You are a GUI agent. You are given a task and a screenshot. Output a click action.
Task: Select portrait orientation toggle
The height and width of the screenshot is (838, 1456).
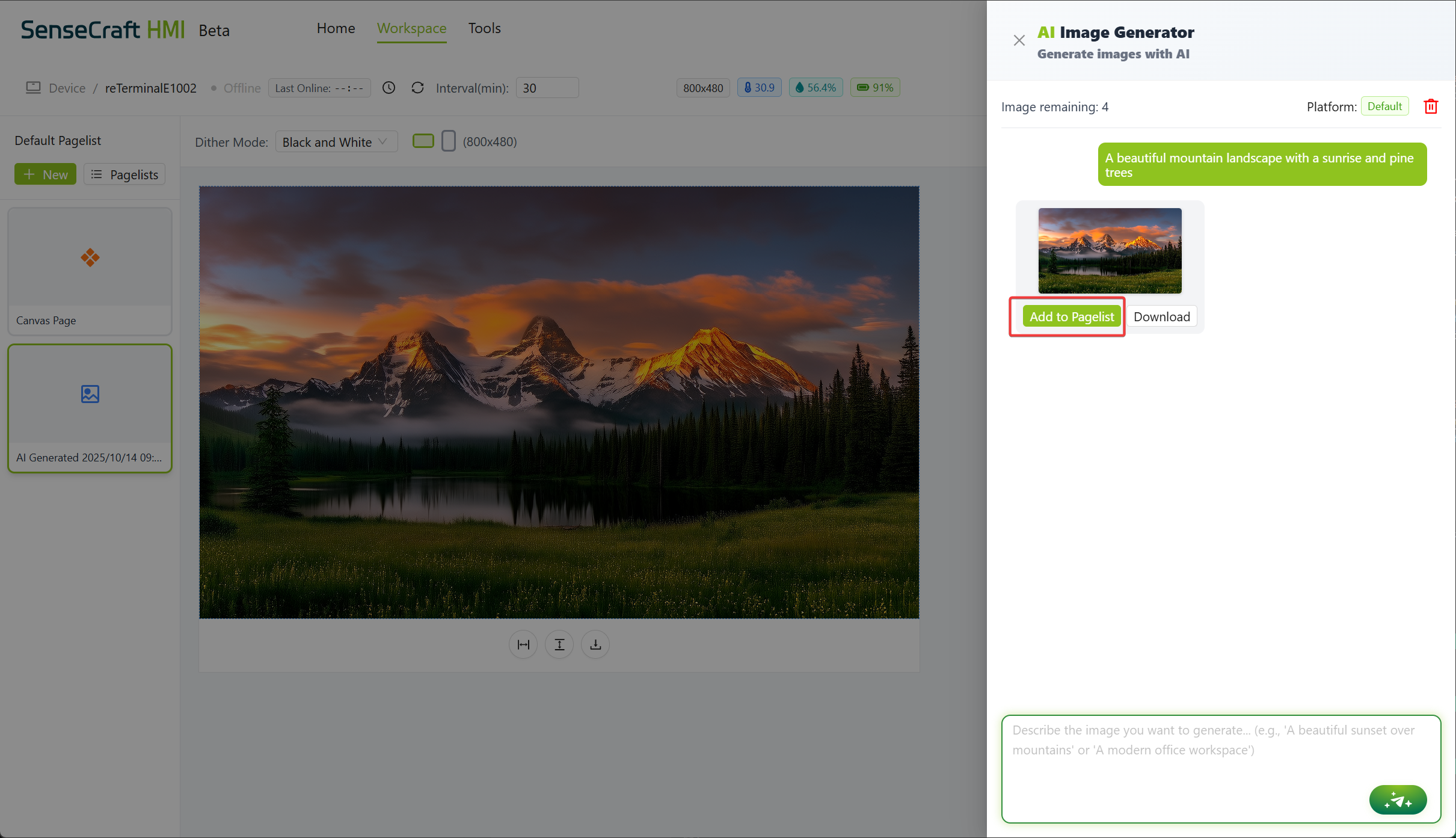(x=448, y=141)
